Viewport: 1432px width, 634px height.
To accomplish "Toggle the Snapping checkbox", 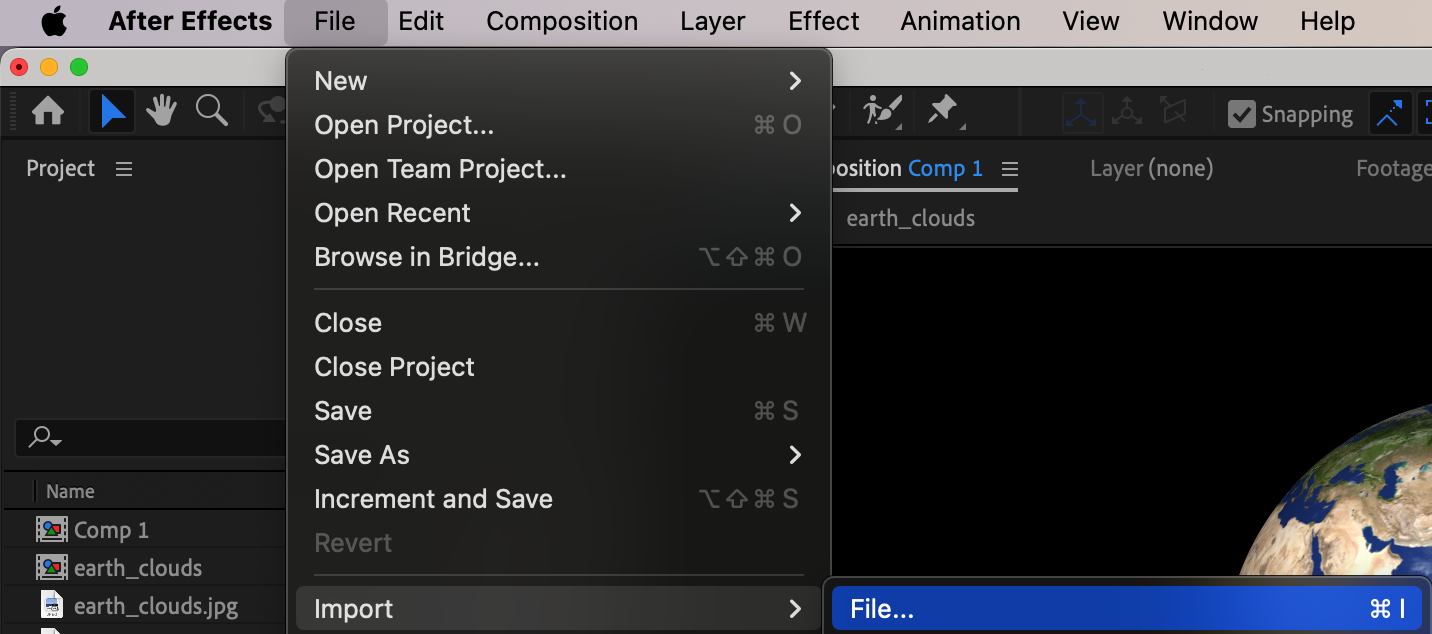I will coord(1241,114).
